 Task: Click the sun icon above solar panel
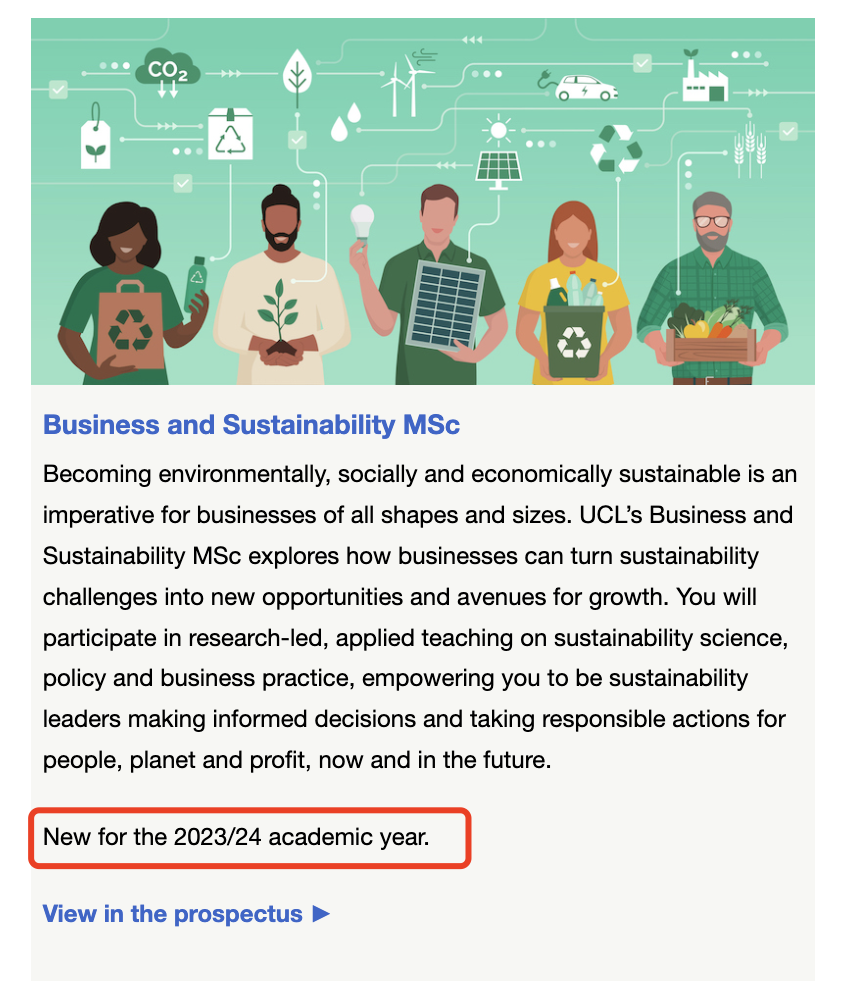(496, 130)
